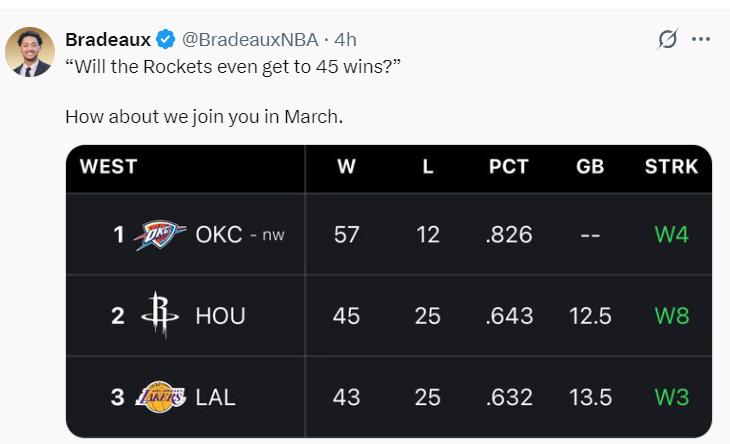Viewport: 730px width, 444px height.
Task: Open the 4h timestamp link
Action: tap(345, 40)
